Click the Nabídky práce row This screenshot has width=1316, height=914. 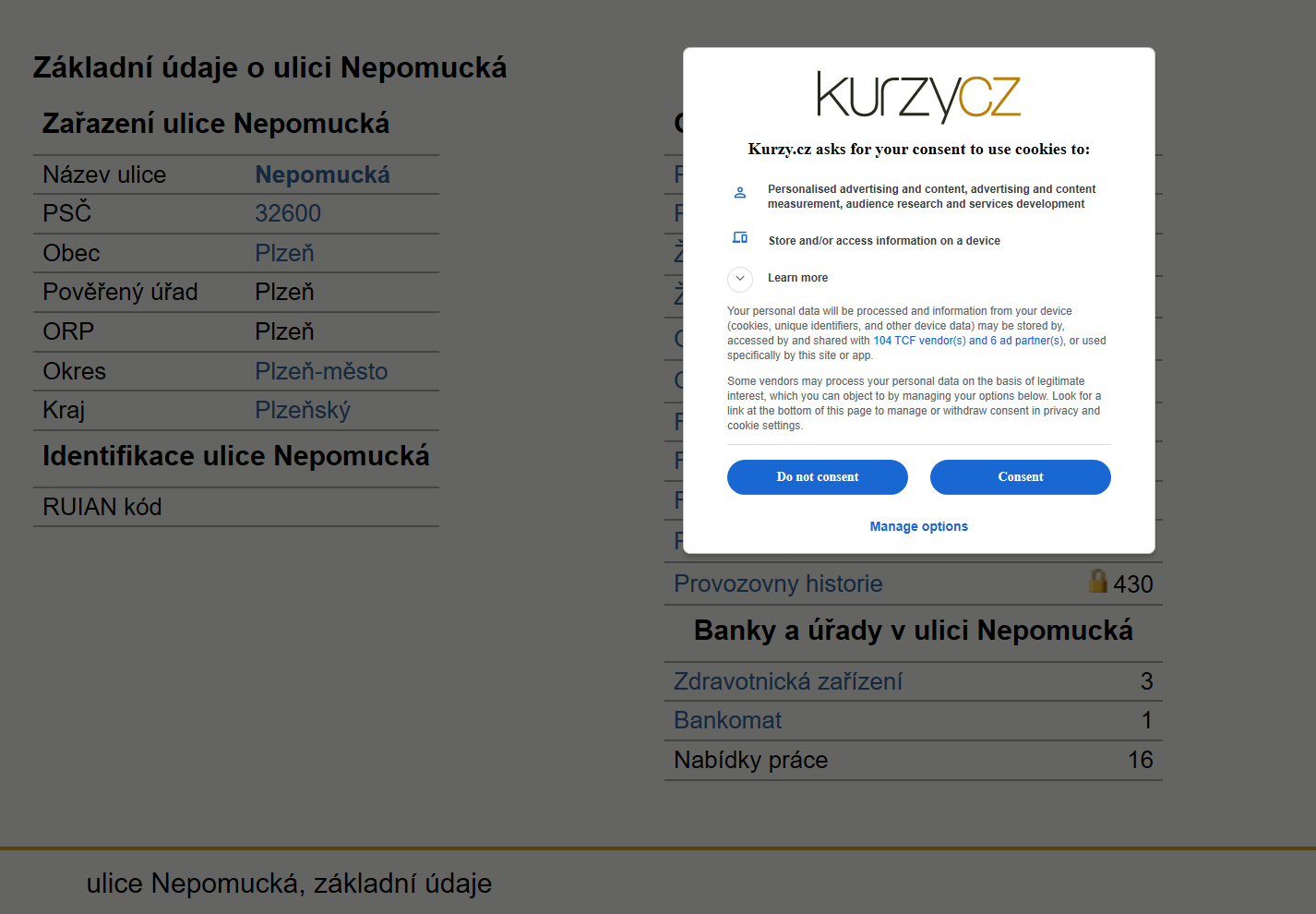coord(914,760)
